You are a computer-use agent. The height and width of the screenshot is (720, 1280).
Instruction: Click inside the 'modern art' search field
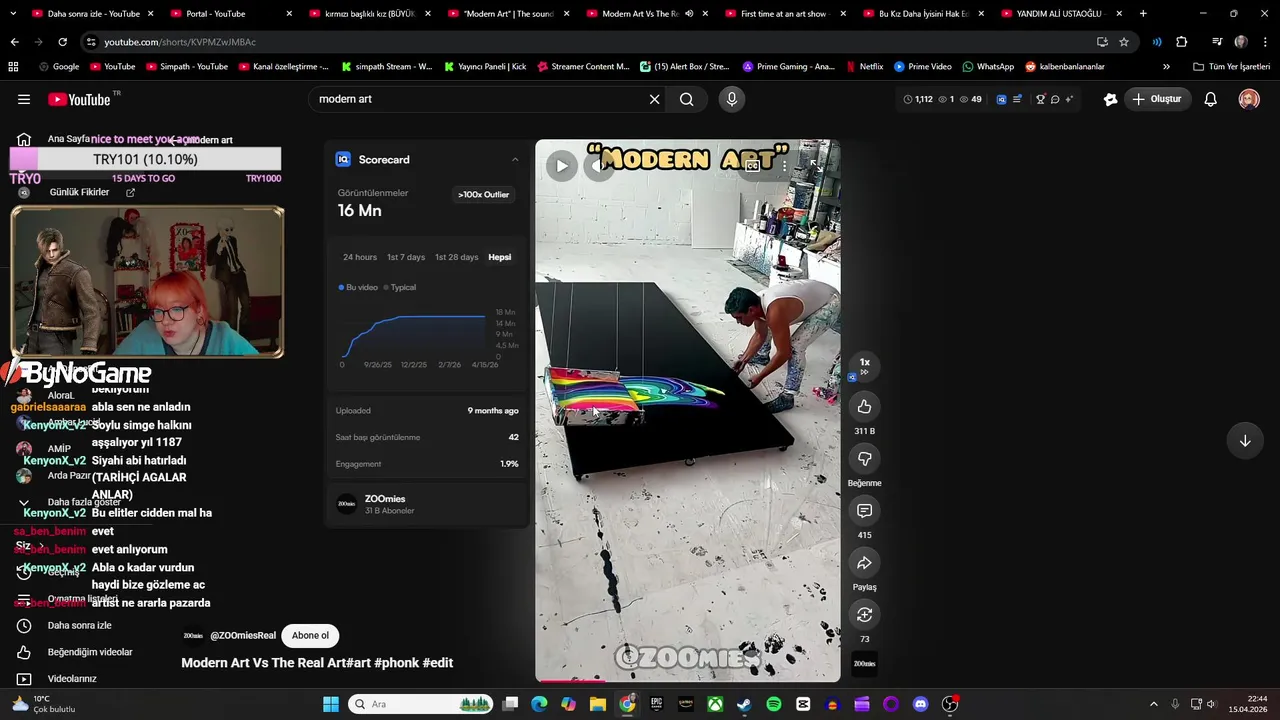coord(480,99)
